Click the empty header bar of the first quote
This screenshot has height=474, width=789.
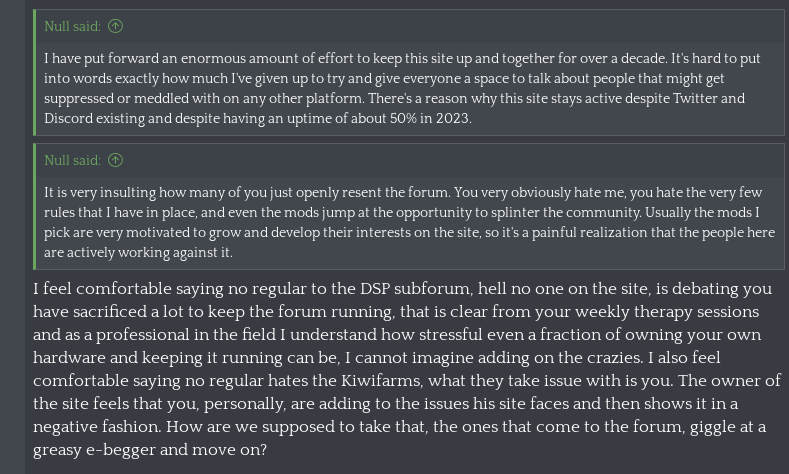pyautogui.click(x=453, y=26)
